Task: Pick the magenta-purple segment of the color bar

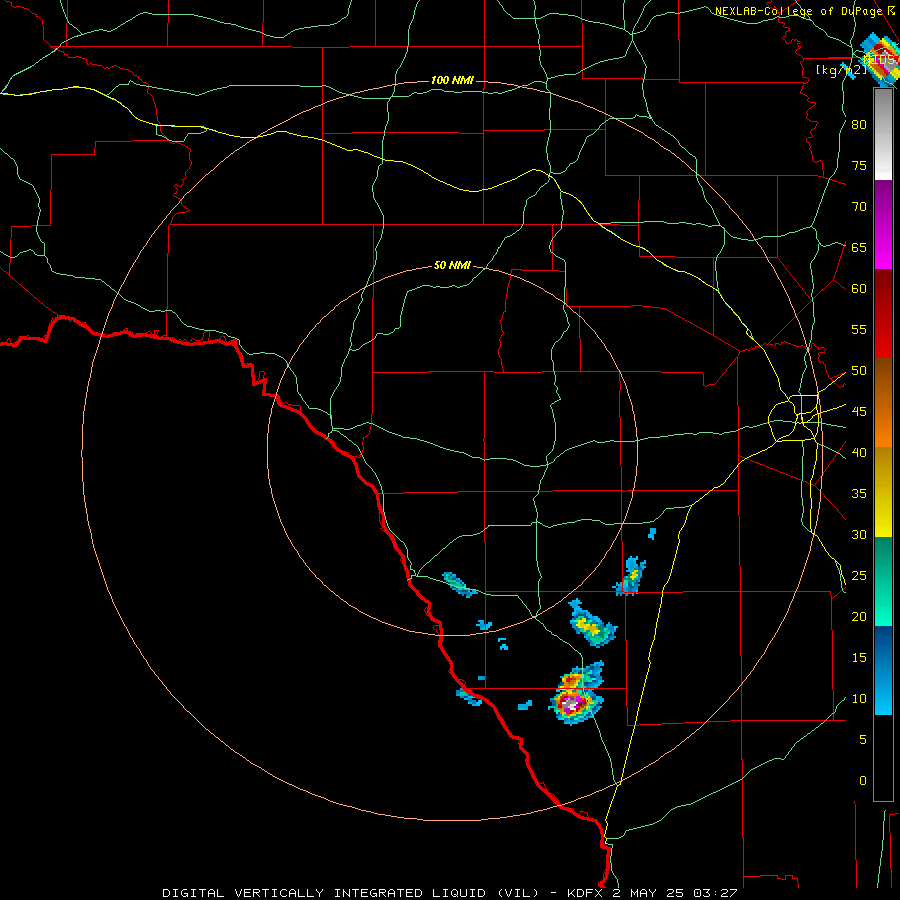Action: pos(883,224)
